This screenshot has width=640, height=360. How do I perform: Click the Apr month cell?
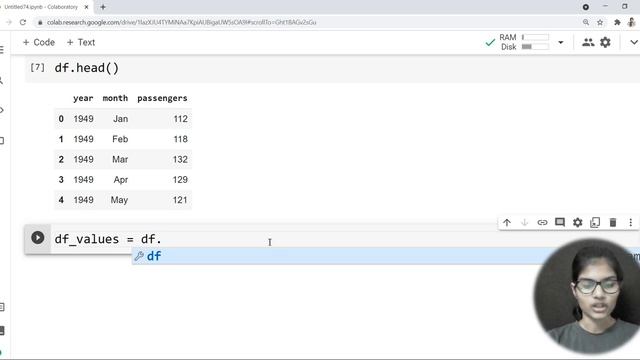tap(121, 180)
